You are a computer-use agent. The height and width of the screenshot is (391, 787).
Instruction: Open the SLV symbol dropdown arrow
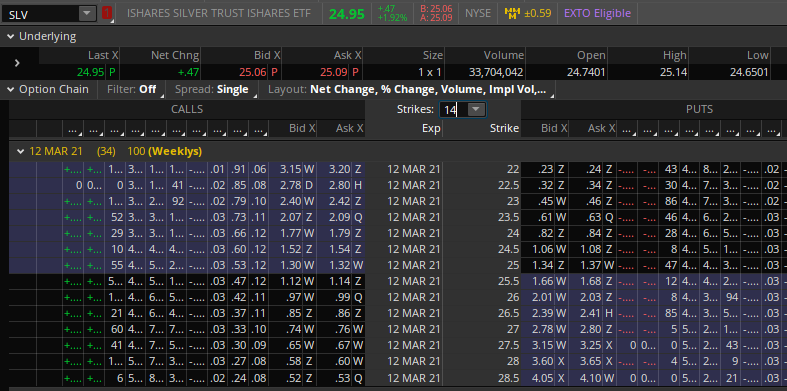(87, 14)
